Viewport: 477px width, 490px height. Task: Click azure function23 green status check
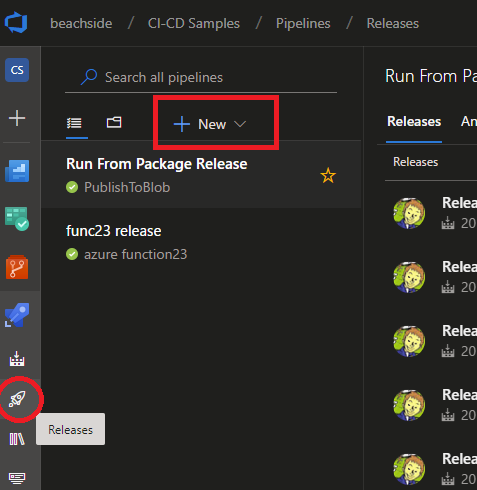(x=72, y=254)
